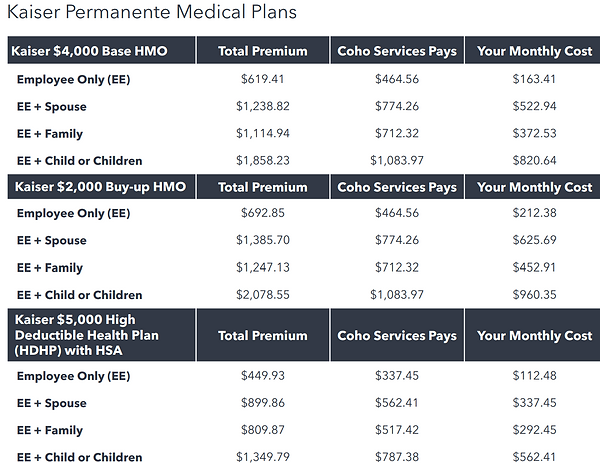Select the $112.48 monthly cost cell
Image resolution: width=600 pixels, height=463 pixels.
[534, 376]
